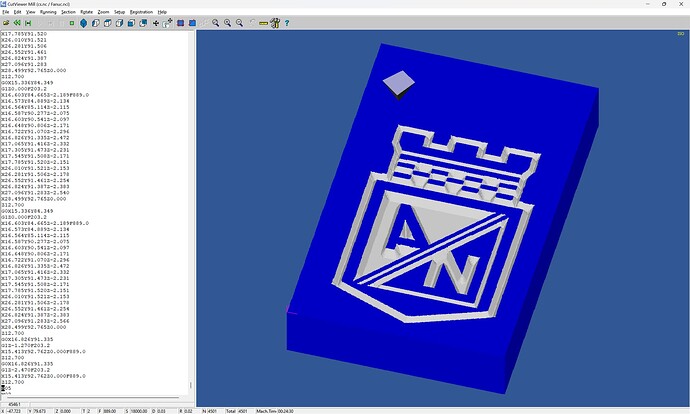690x414 pixels.
Task: Click the ISO view label in the viewport corner
Action: (x=680, y=34)
